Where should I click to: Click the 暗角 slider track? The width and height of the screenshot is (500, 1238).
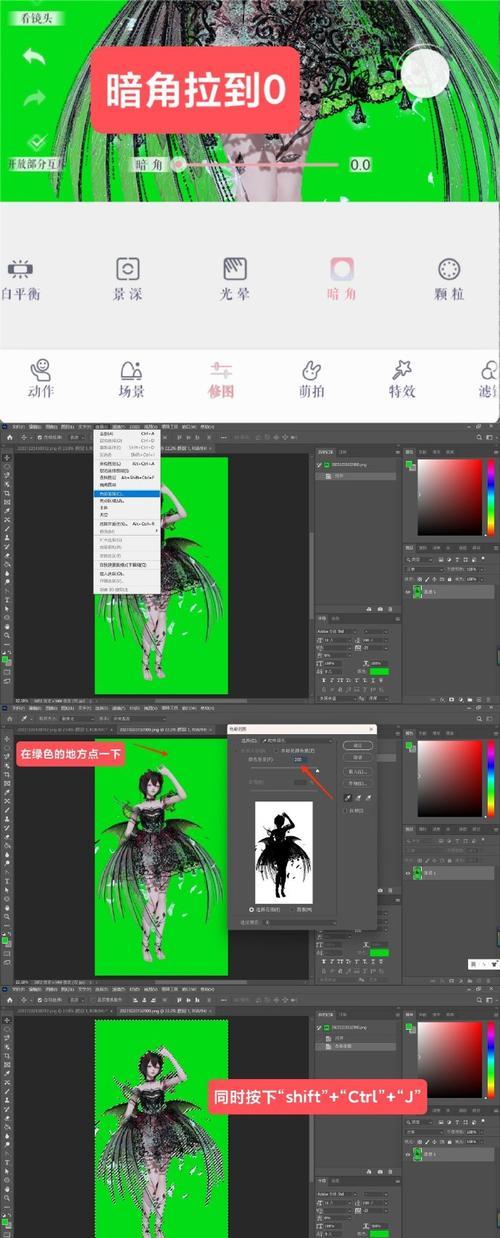(x=258, y=164)
